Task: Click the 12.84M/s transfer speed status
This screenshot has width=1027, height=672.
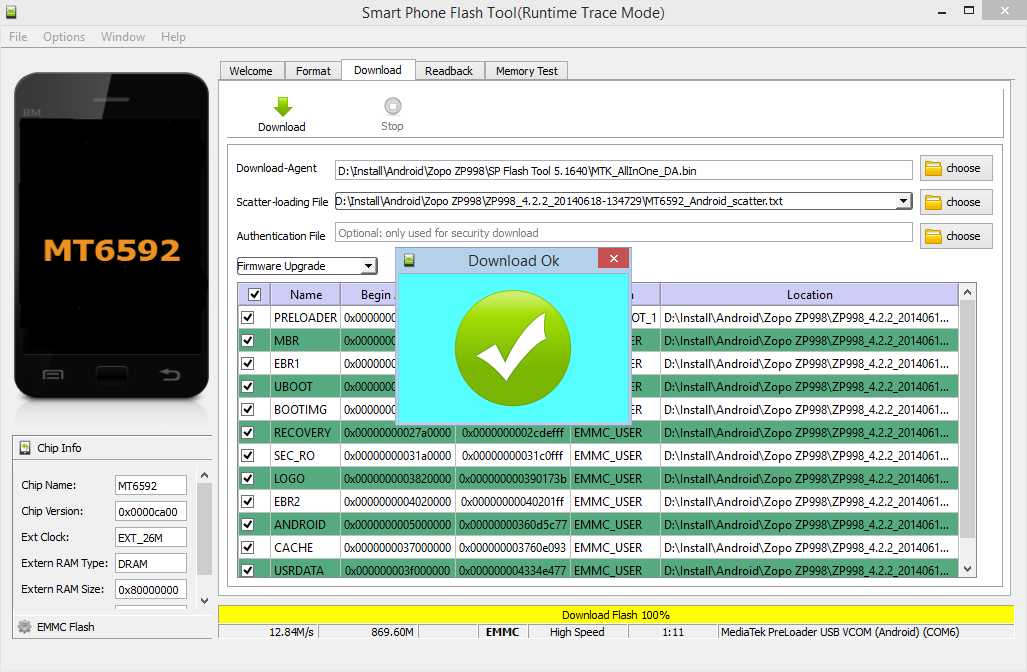Action: (269, 632)
